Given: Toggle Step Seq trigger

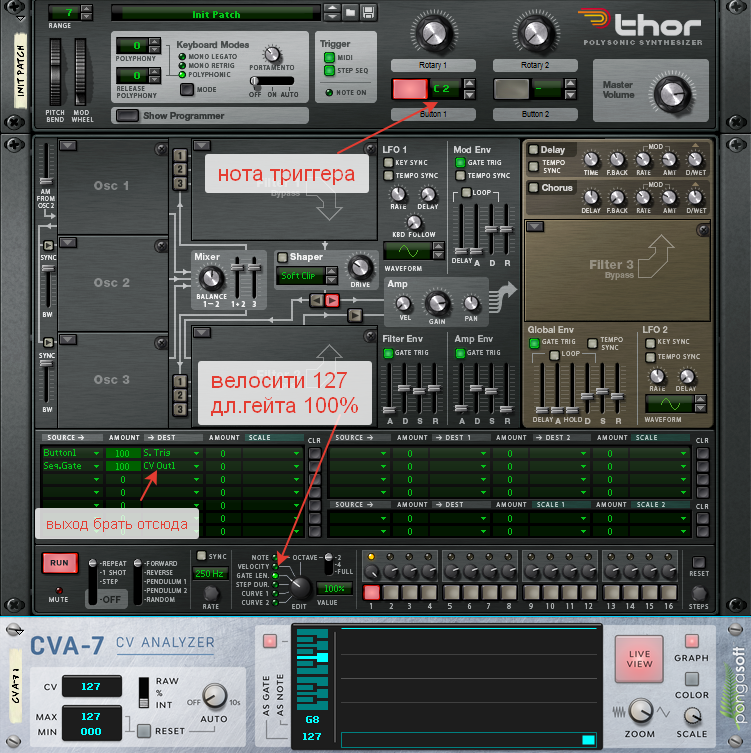Looking at the screenshot, I should click(329, 71).
